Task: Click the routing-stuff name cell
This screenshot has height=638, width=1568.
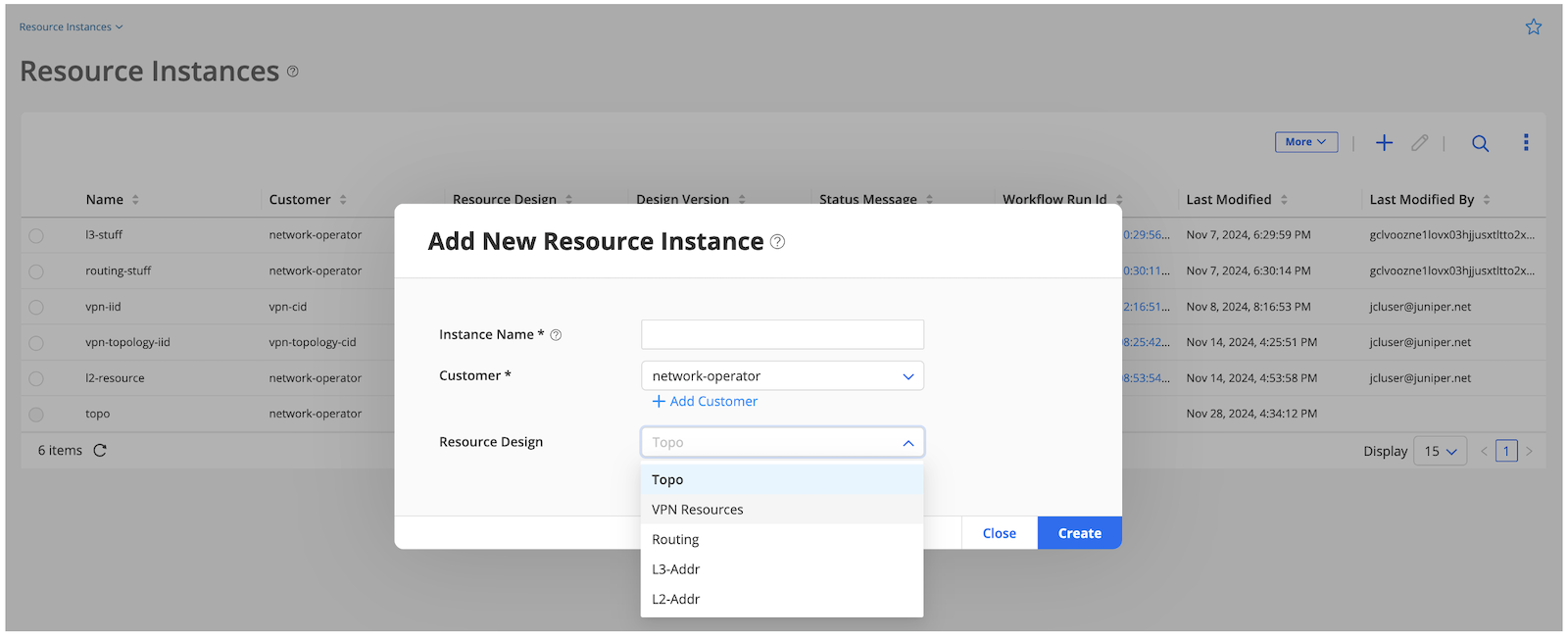Action: (119, 271)
